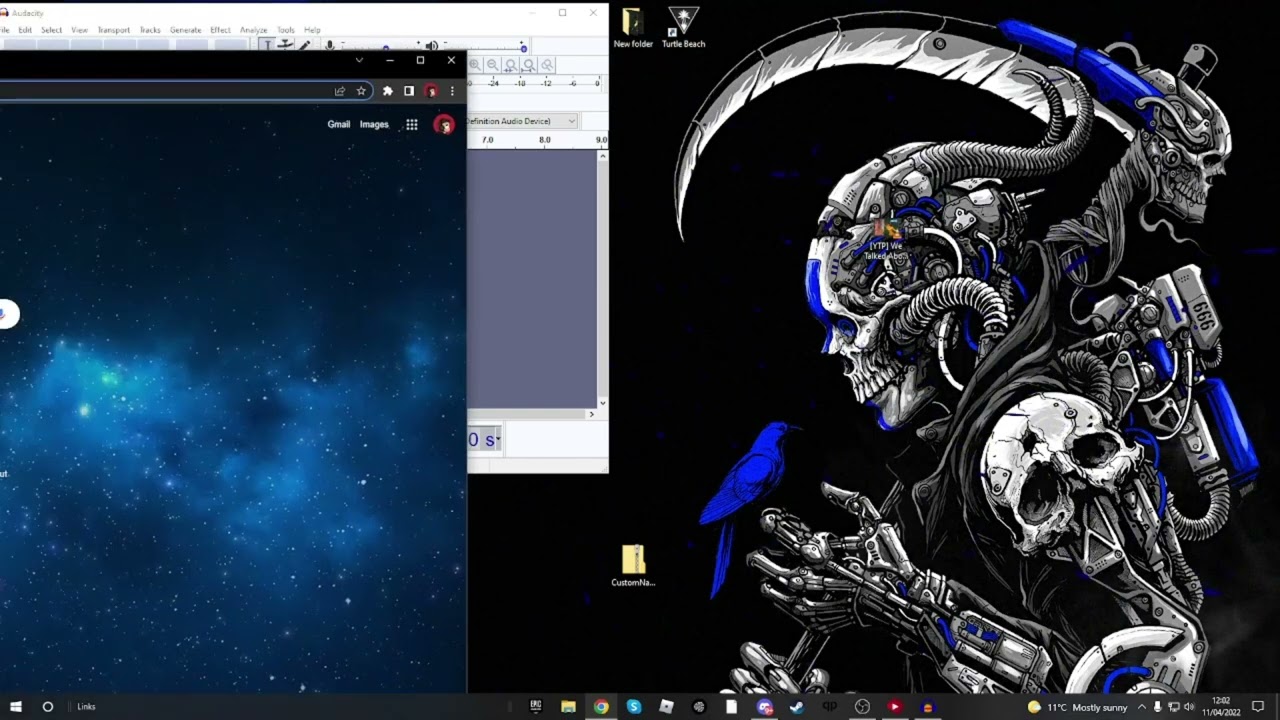Click the Epic Games taskbar icon
The height and width of the screenshot is (720, 1280).
[x=536, y=706]
